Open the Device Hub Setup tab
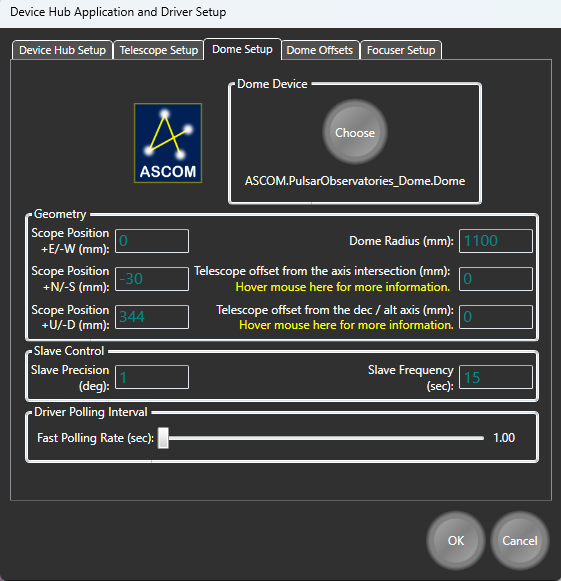561x581 pixels. (x=62, y=50)
